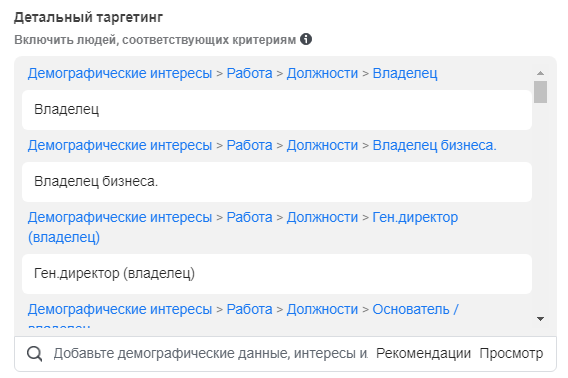Image resolution: width=568 pixels, height=378 pixels.
Task: Select the Владелец targeting item
Action: [277, 110]
